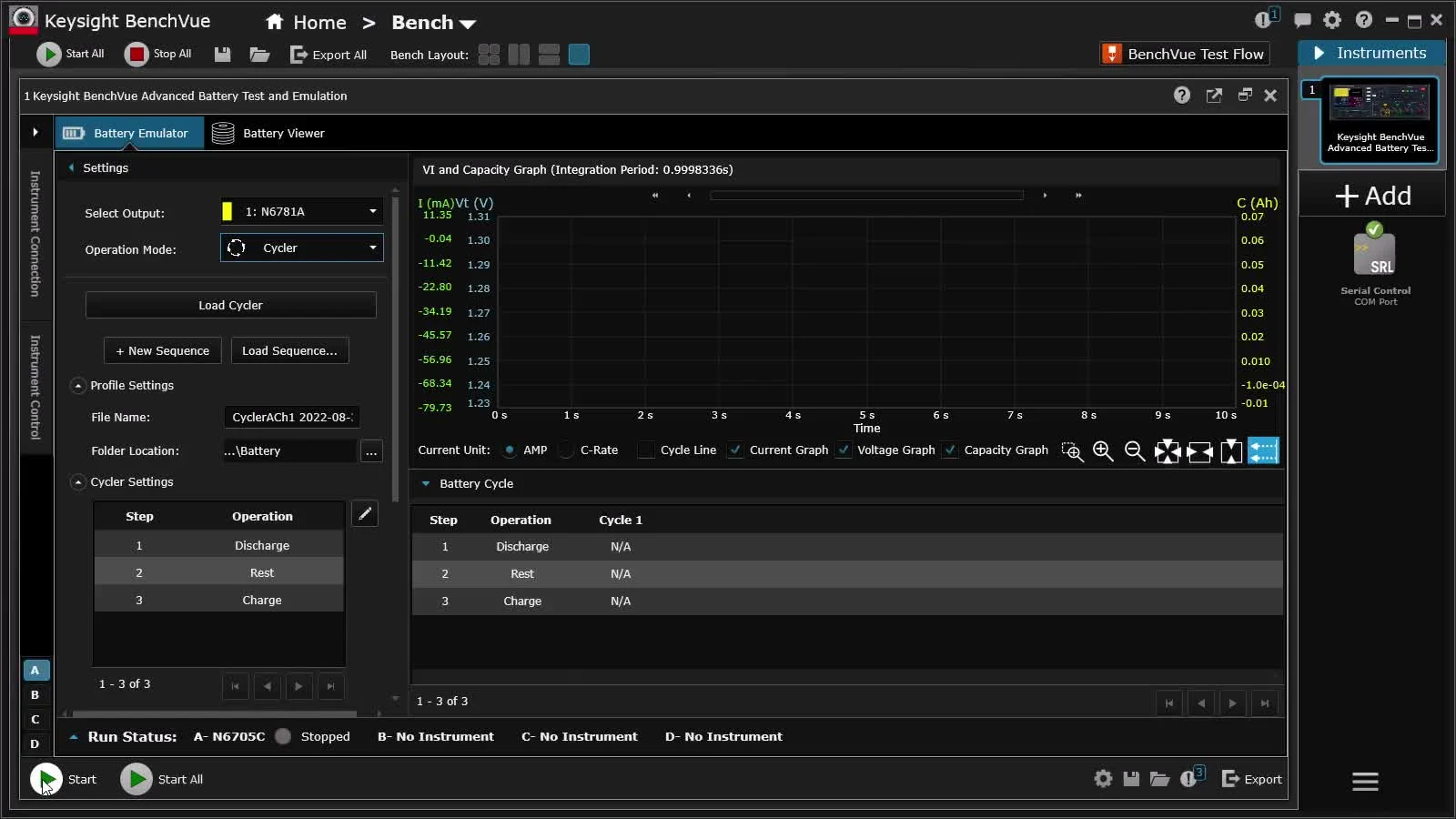Edit cycler steps with pencil icon
The height and width of the screenshot is (819, 1456).
click(365, 514)
